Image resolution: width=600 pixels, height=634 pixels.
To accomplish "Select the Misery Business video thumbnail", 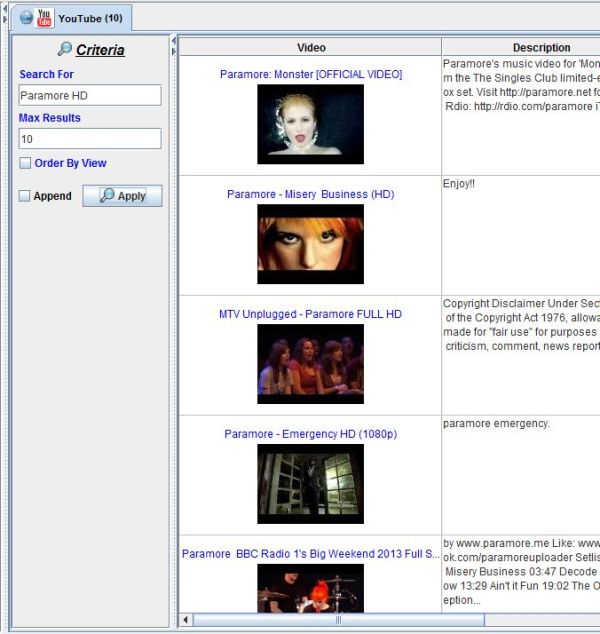I will tap(310, 243).
